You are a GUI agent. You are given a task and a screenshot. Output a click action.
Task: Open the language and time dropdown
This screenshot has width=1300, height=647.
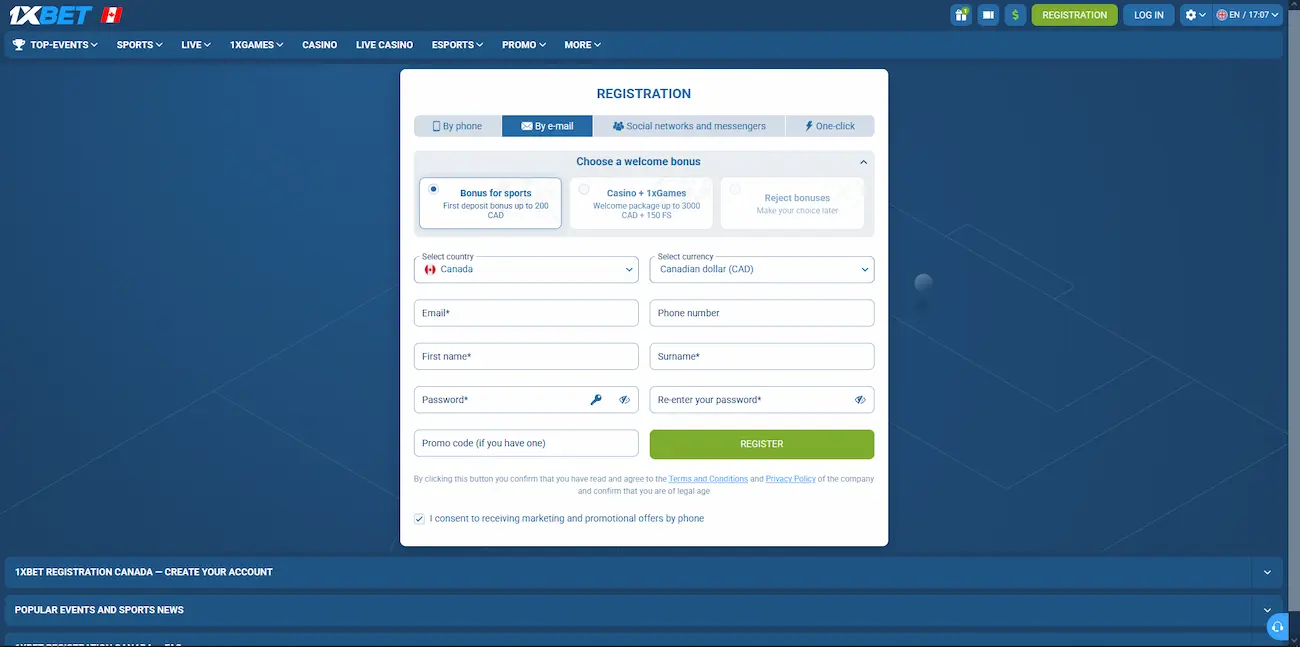coord(1248,15)
